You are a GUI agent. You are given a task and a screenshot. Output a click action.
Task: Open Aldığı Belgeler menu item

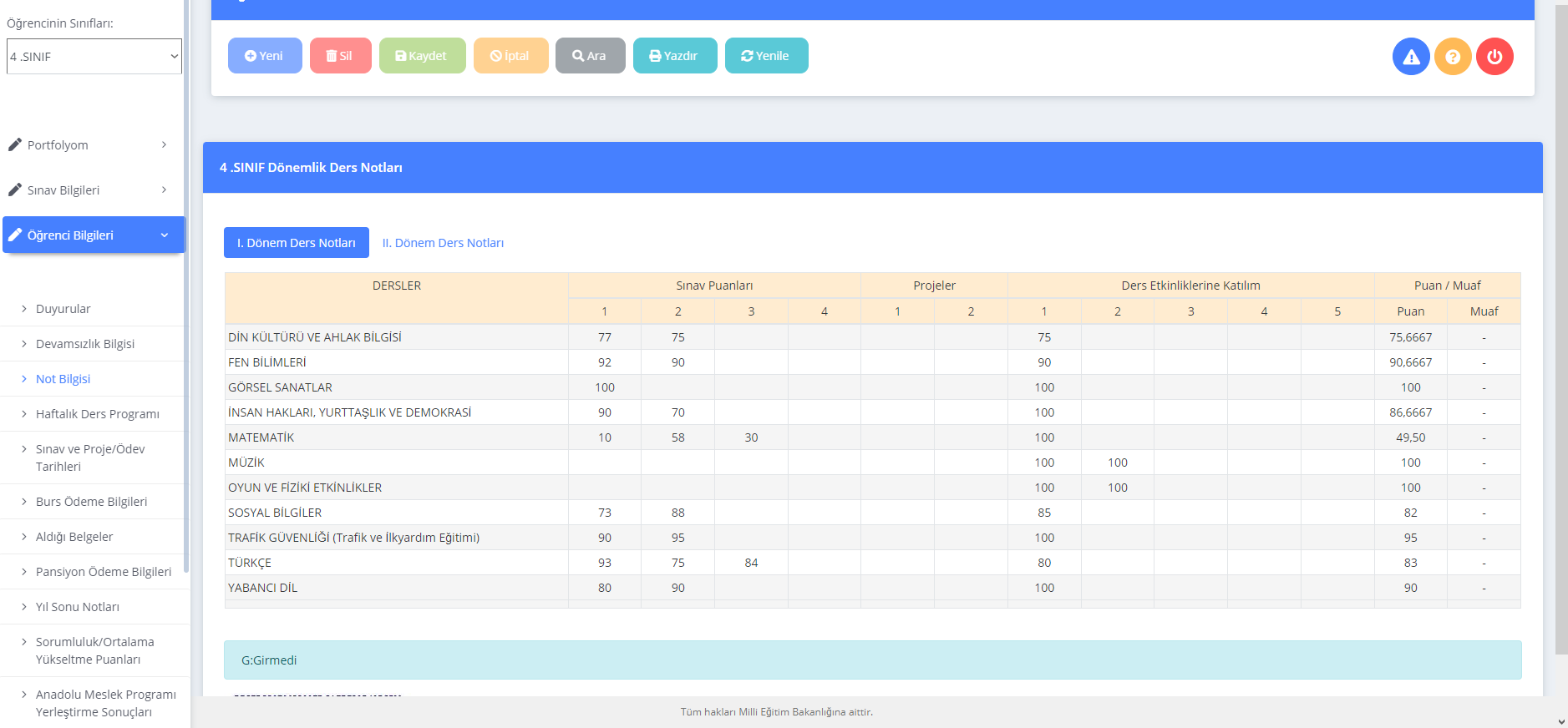[x=74, y=537]
